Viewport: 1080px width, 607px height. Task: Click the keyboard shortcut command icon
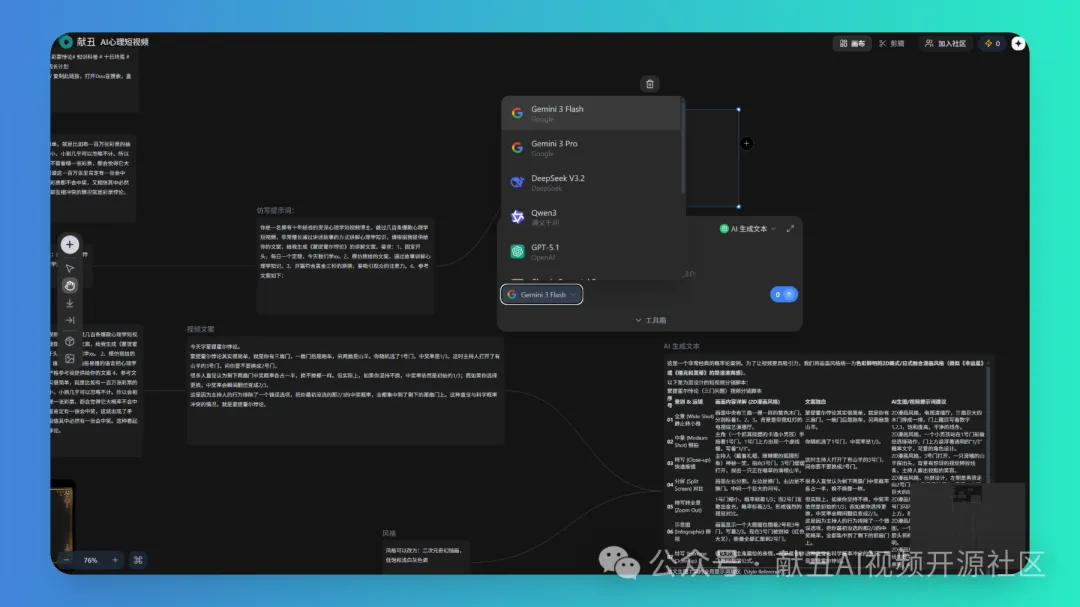coord(138,560)
